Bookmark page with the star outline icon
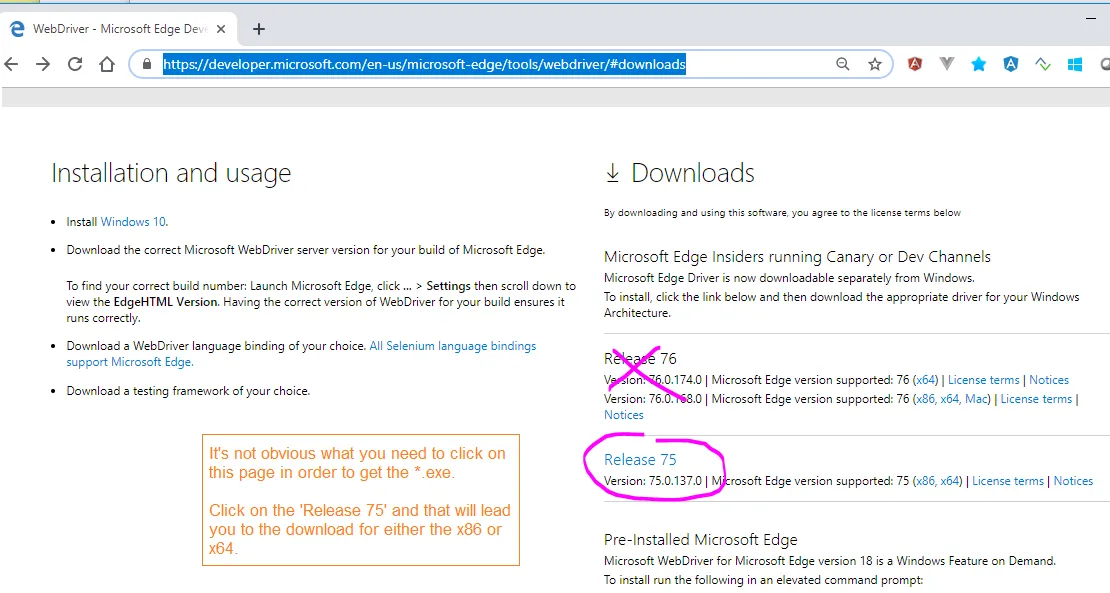Image resolution: width=1110 pixels, height=593 pixels. pyautogui.click(x=875, y=64)
